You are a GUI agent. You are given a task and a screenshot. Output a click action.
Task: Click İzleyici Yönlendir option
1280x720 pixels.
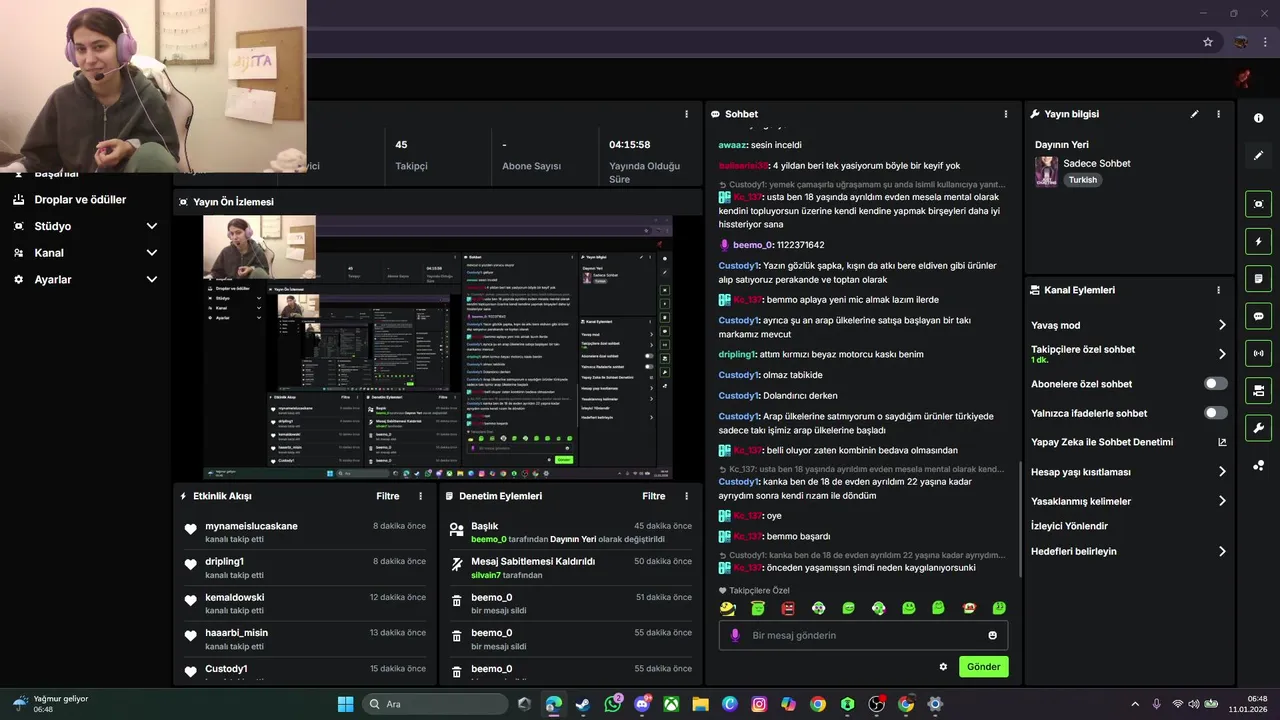click(x=1069, y=526)
